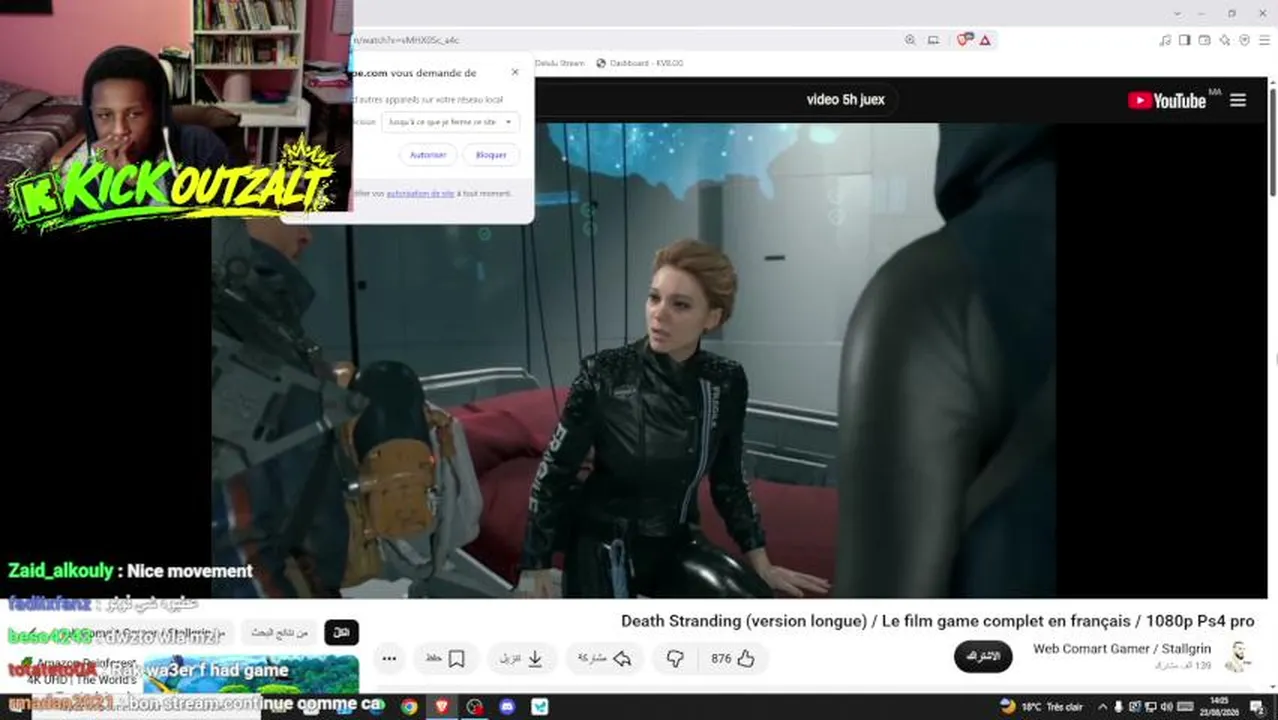Open Discord from the taskbar
1278x720 pixels.
point(507,707)
